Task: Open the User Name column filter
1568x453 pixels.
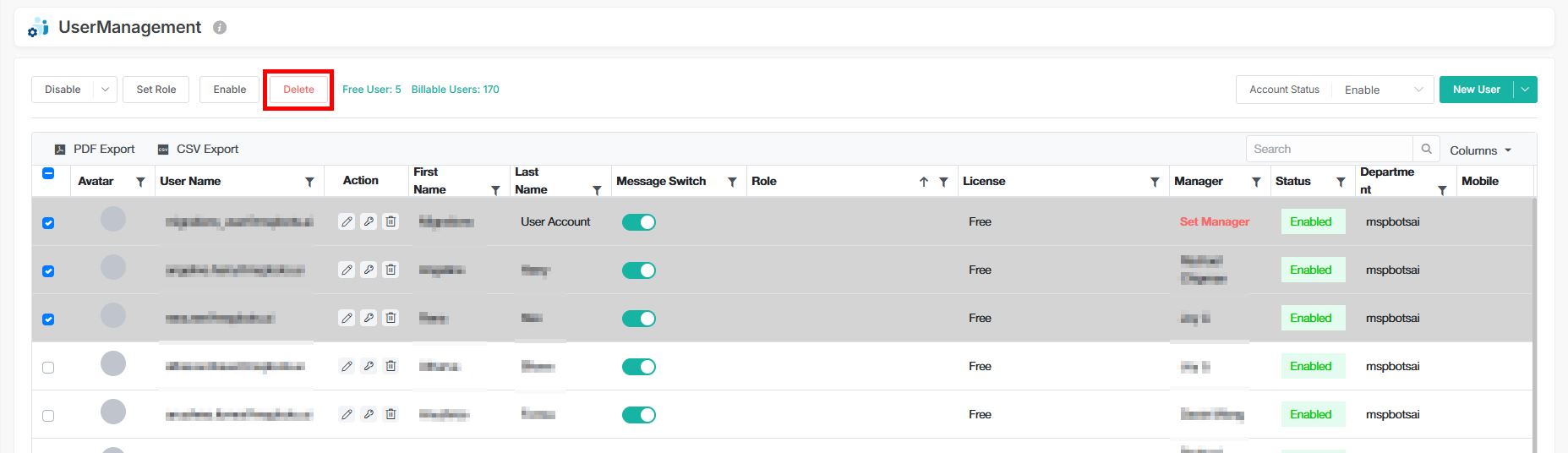Action: tap(309, 182)
